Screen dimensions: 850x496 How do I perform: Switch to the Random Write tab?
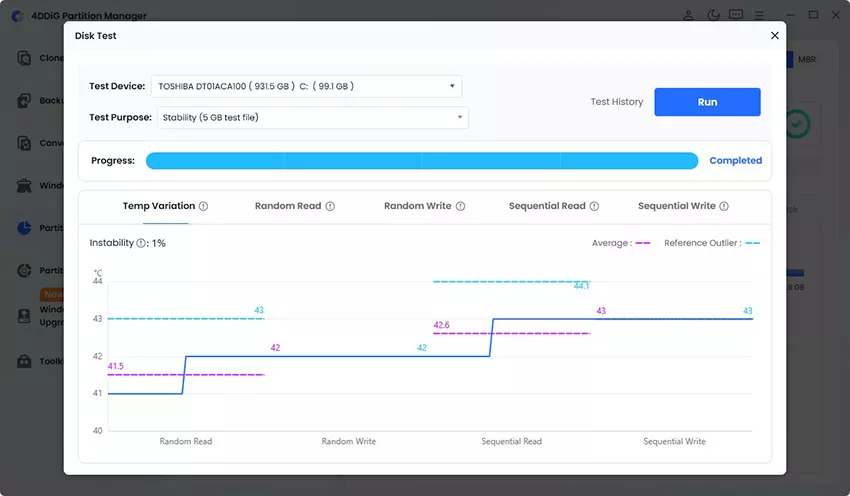pyautogui.click(x=417, y=206)
